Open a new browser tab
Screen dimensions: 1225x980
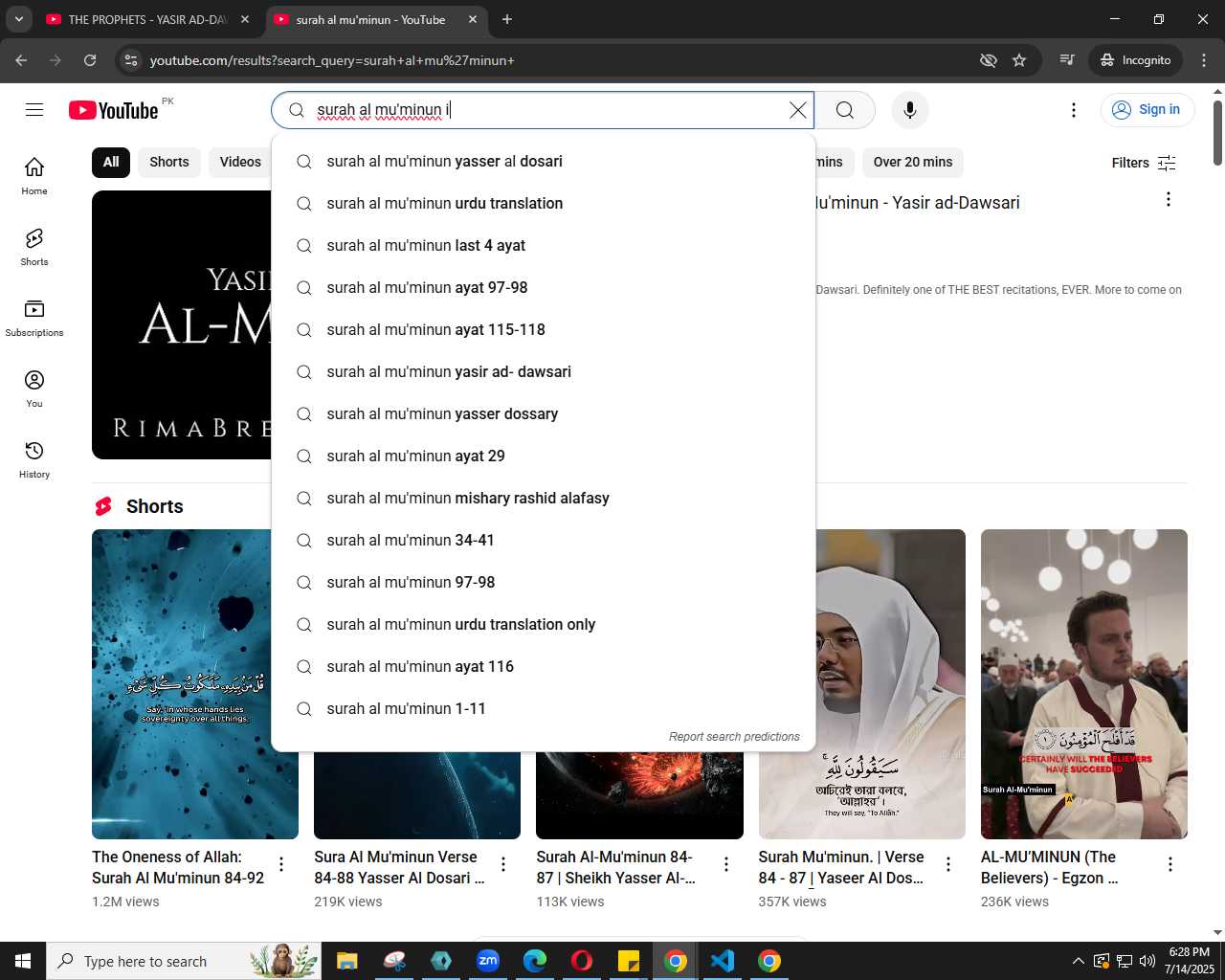(507, 19)
